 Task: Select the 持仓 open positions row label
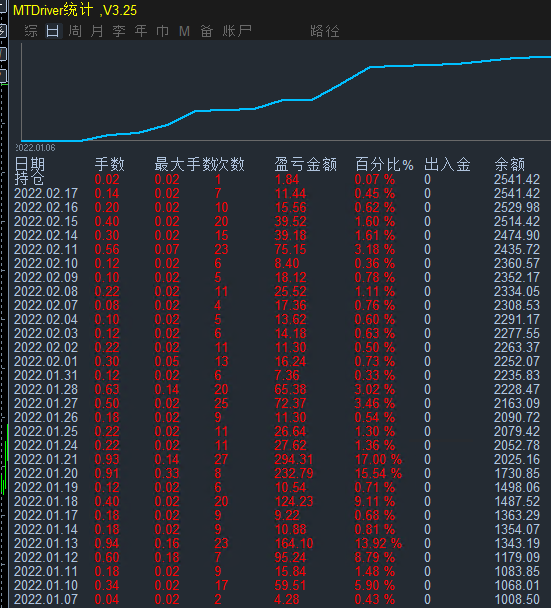click(x=29, y=179)
